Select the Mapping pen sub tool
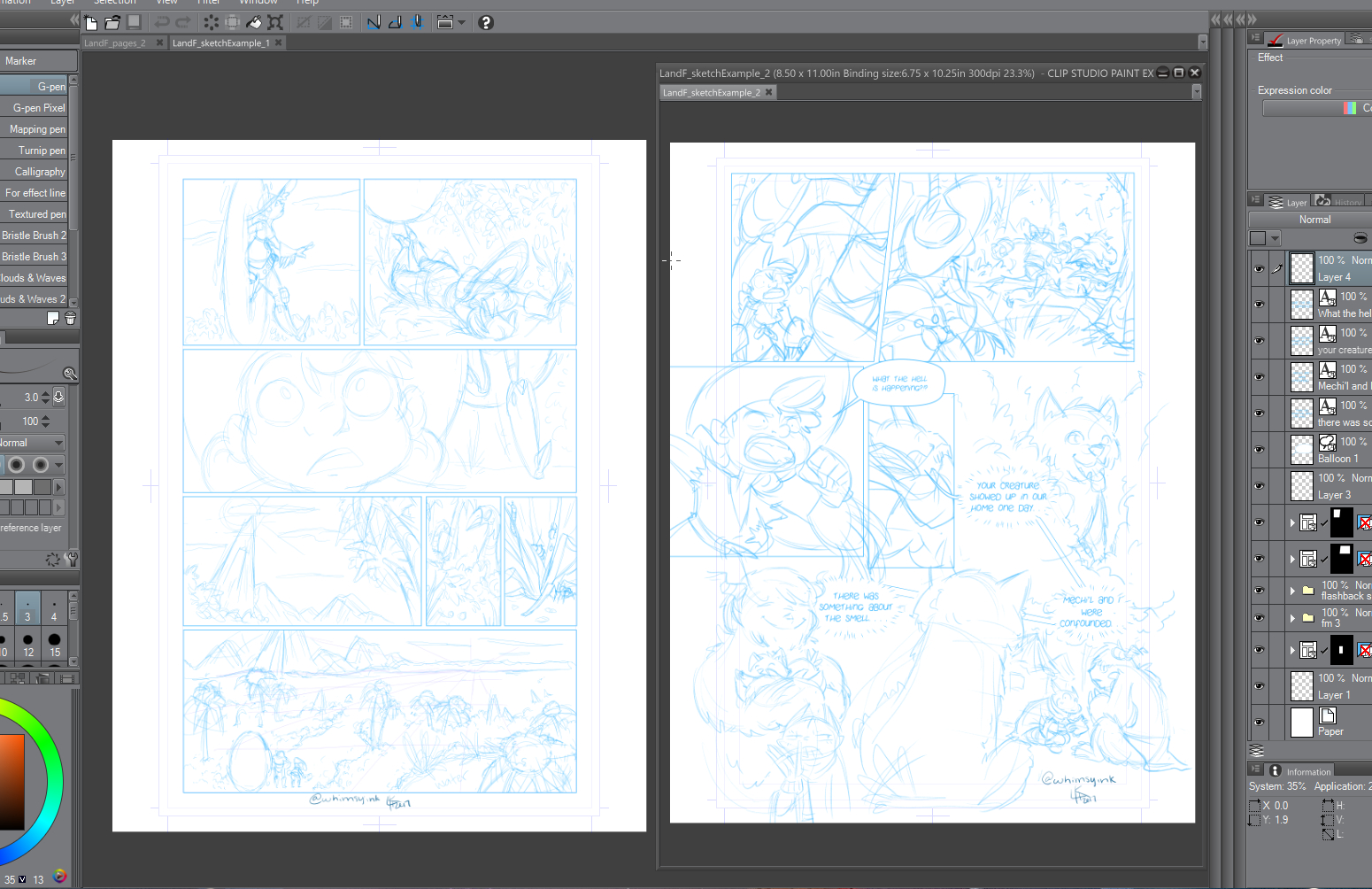1372x889 pixels. tap(34, 129)
